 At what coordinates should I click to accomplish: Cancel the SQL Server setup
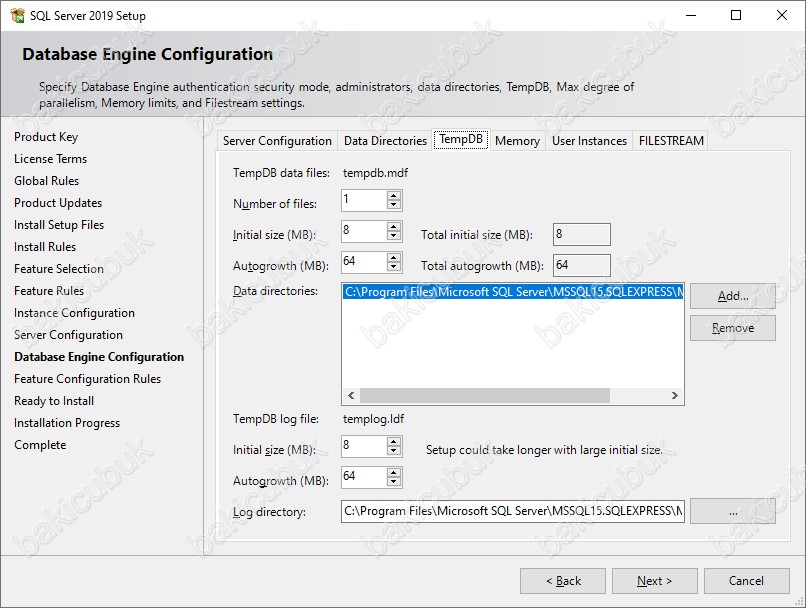pyautogui.click(x=746, y=581)
